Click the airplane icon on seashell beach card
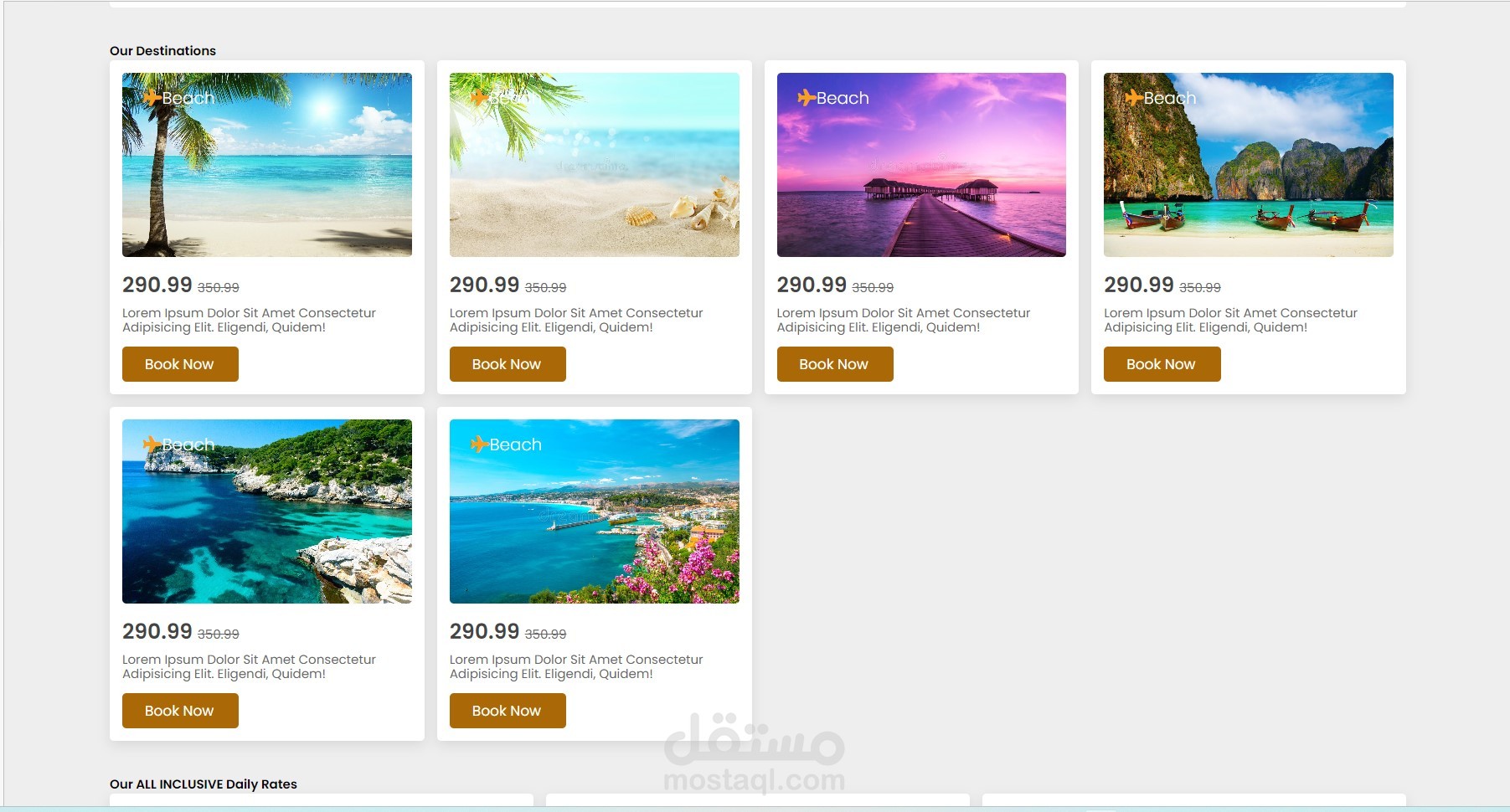 point(479,98)
